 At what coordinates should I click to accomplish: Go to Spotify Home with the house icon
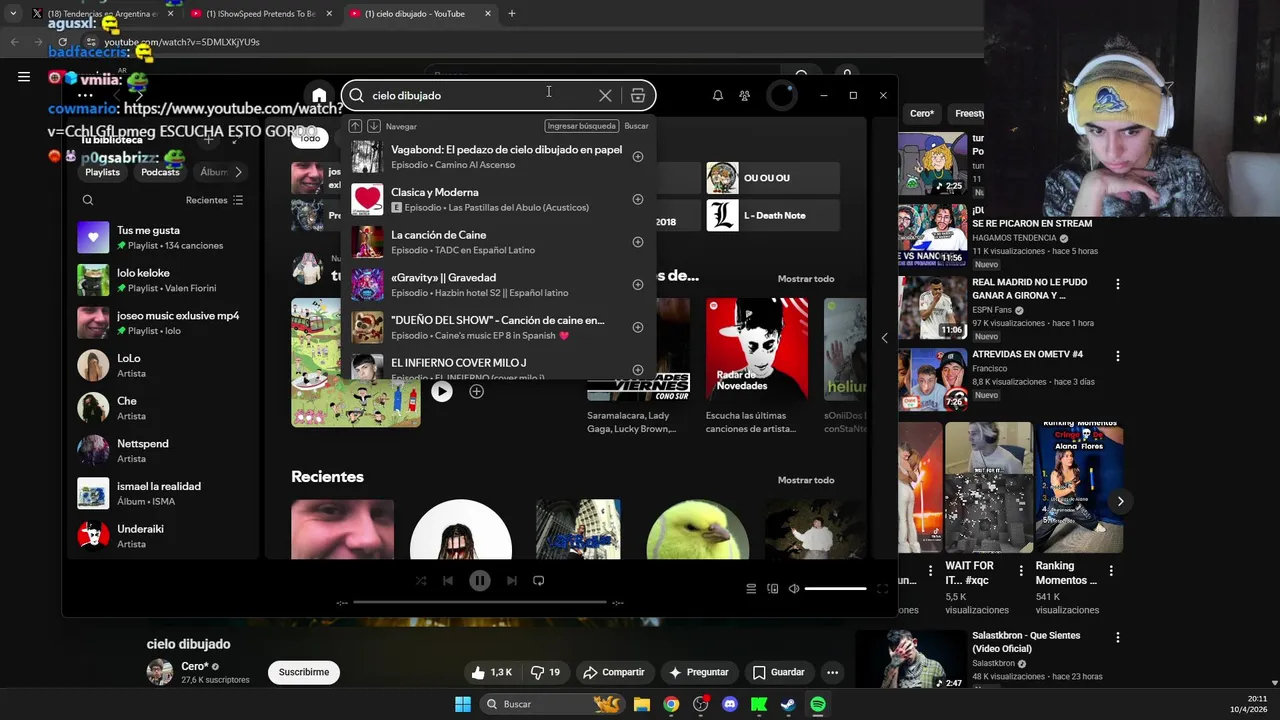point(319,95)
